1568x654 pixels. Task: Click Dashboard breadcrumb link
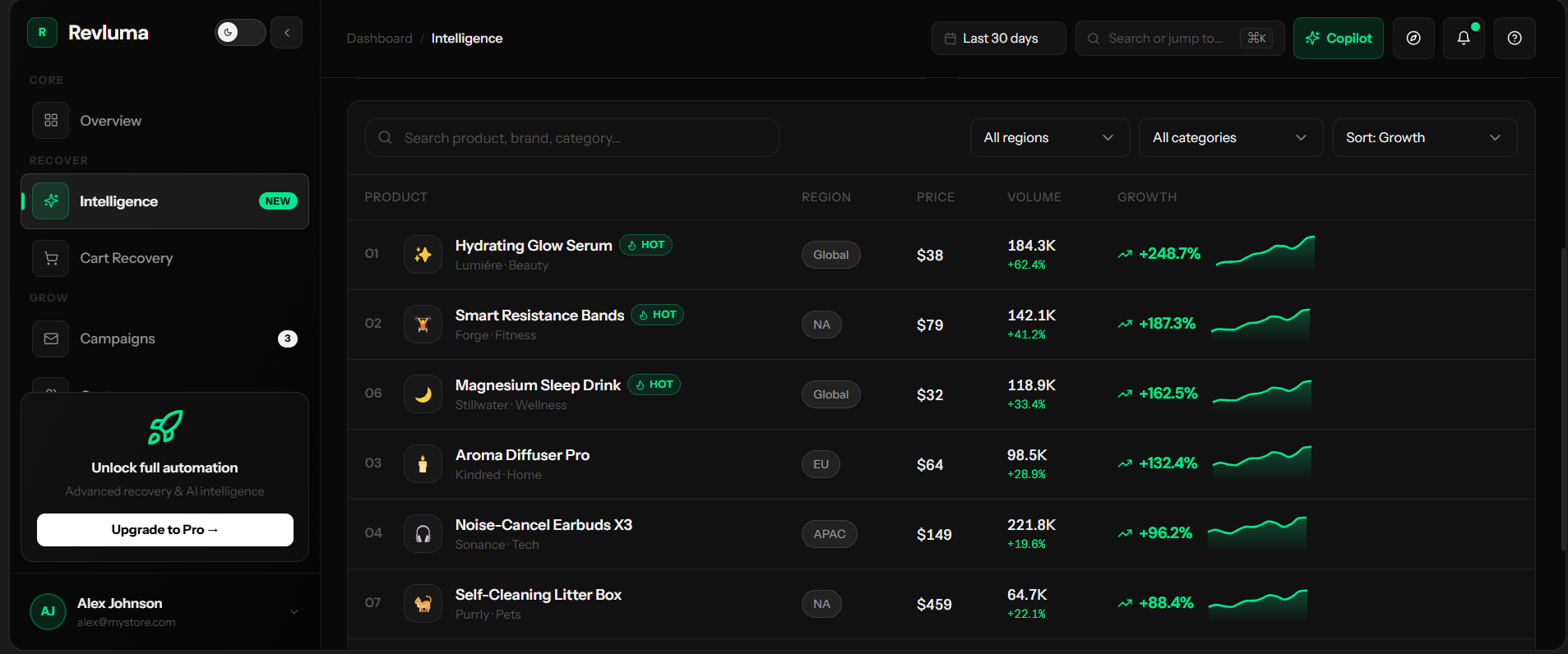coord(380,39)
